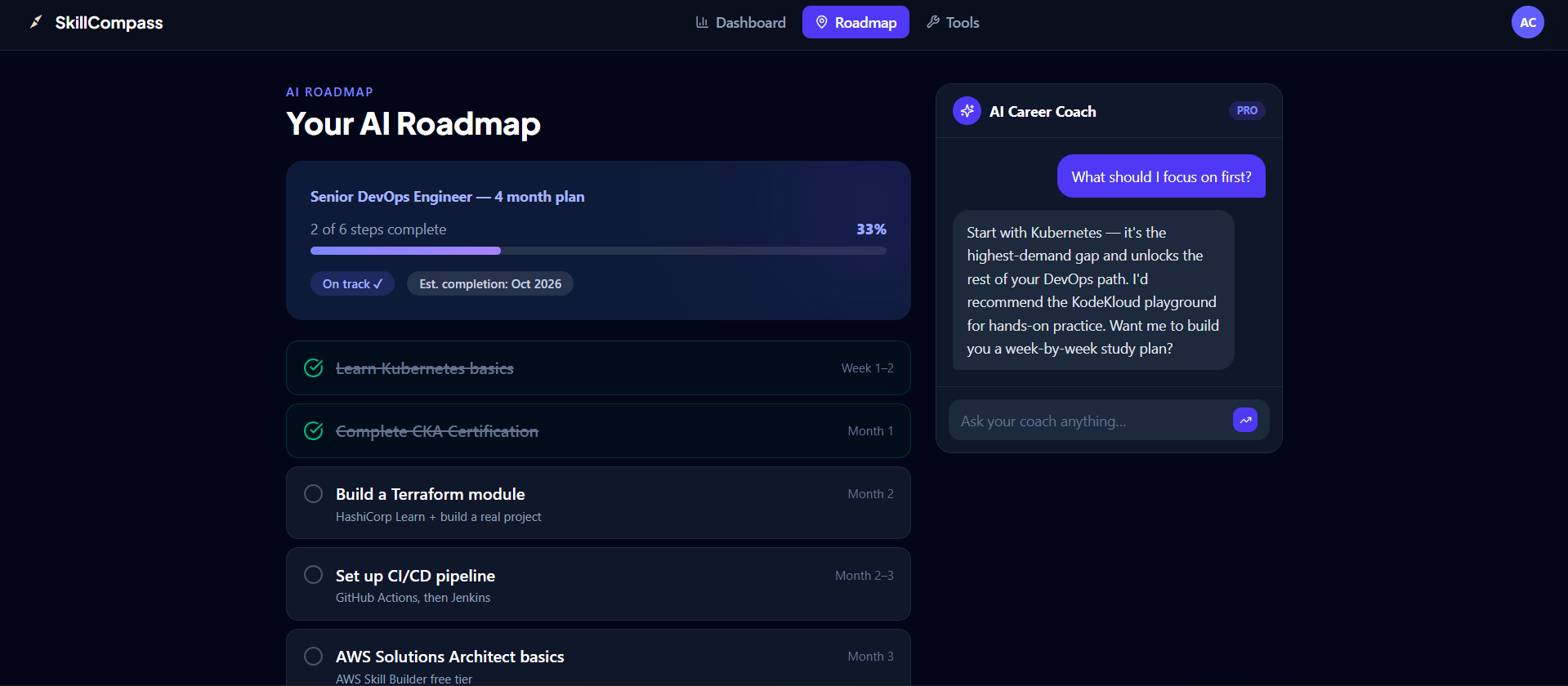The image size is (1568, 686).
Task: Go to the Dashboard tab
Action: [x=740, y=22]
